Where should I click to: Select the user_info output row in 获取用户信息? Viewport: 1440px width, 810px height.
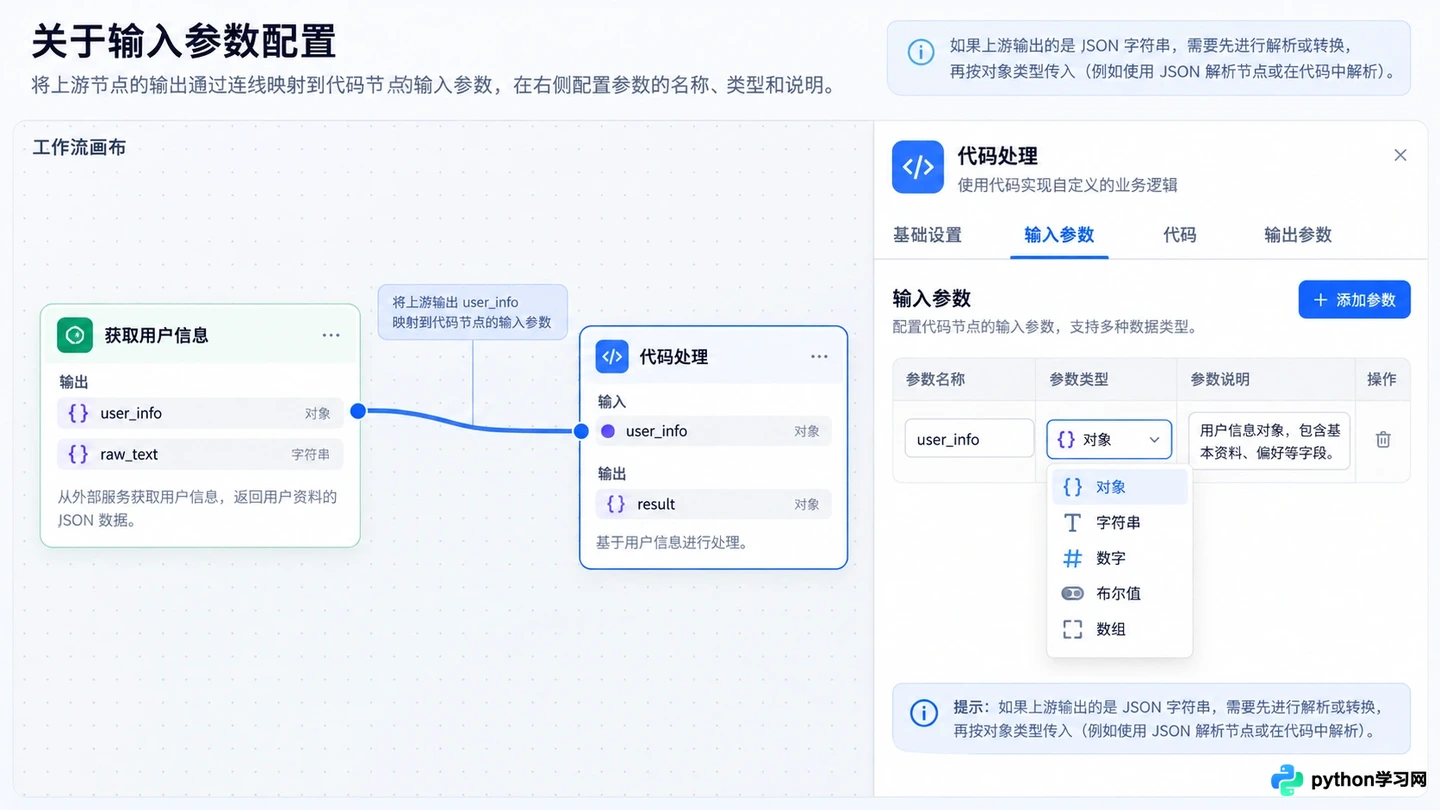coord(200,413)
